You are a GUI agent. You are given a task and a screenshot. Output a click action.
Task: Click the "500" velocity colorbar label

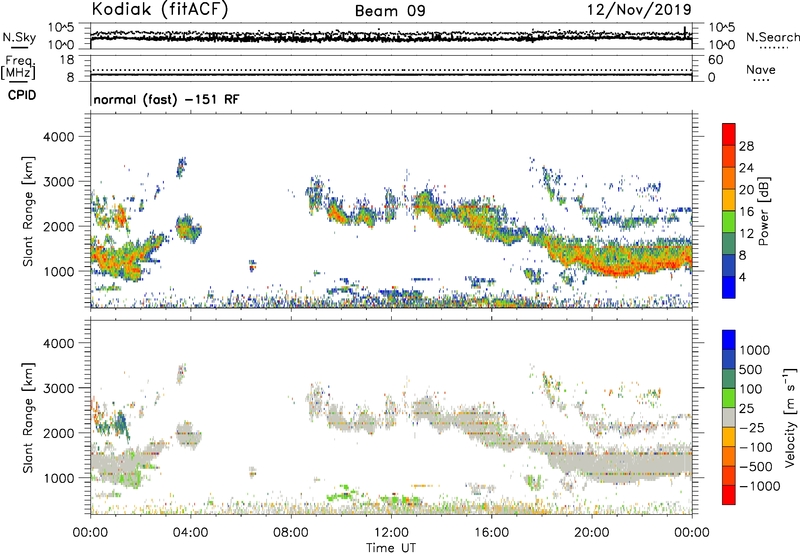point(751,370)
